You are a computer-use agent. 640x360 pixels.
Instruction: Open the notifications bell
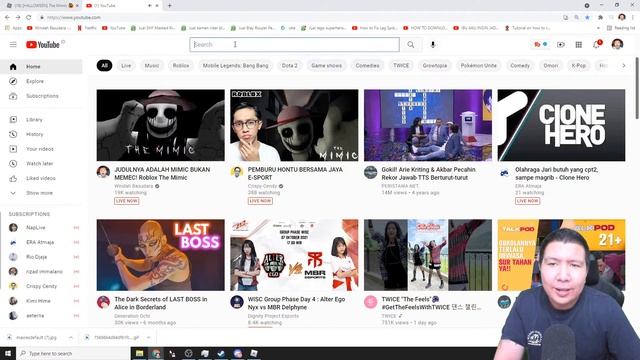(597, 44)
